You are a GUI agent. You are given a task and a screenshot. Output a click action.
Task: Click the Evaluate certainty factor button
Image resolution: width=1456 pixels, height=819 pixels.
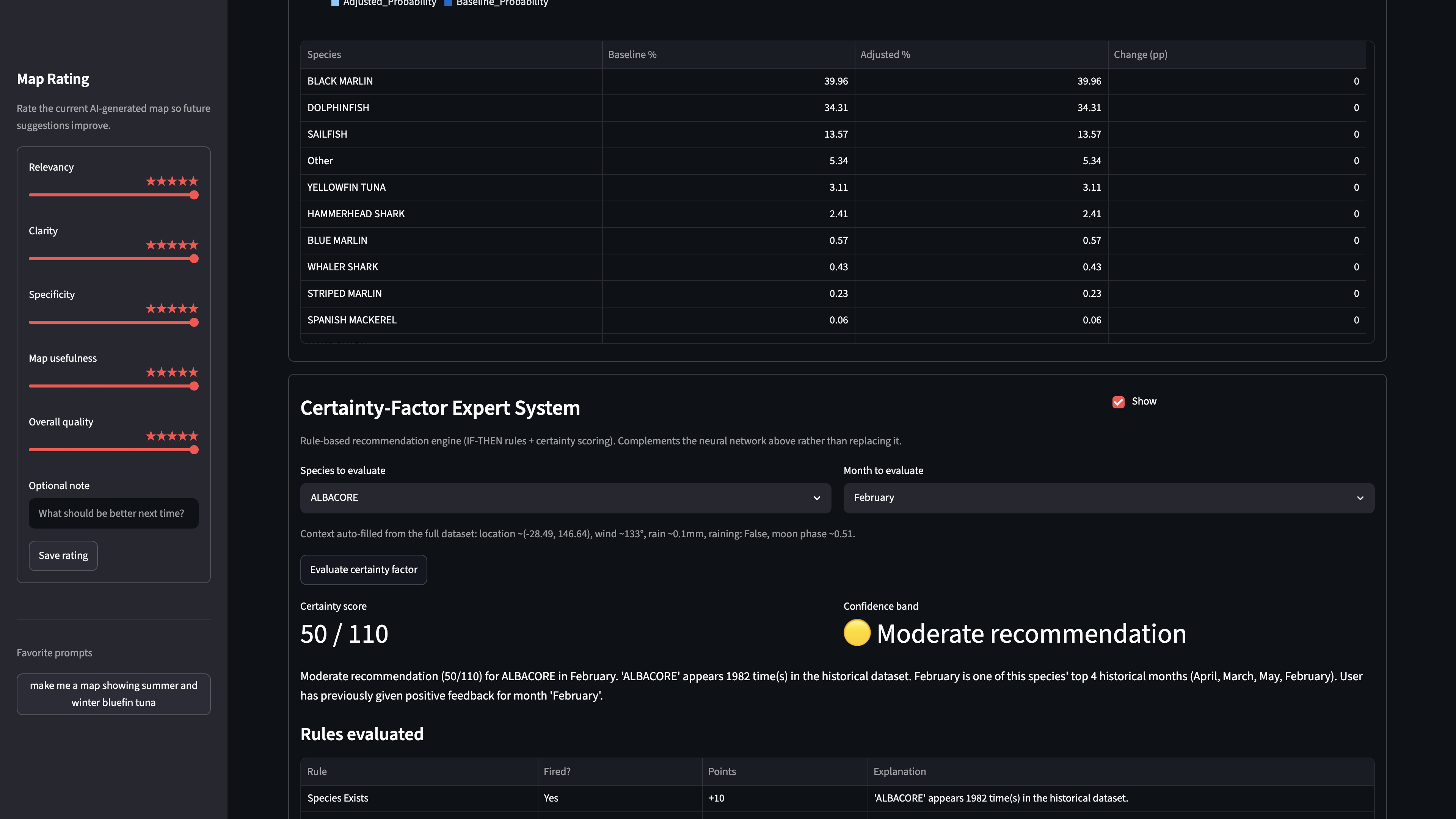pyautogui.click(x=364, y=570)
